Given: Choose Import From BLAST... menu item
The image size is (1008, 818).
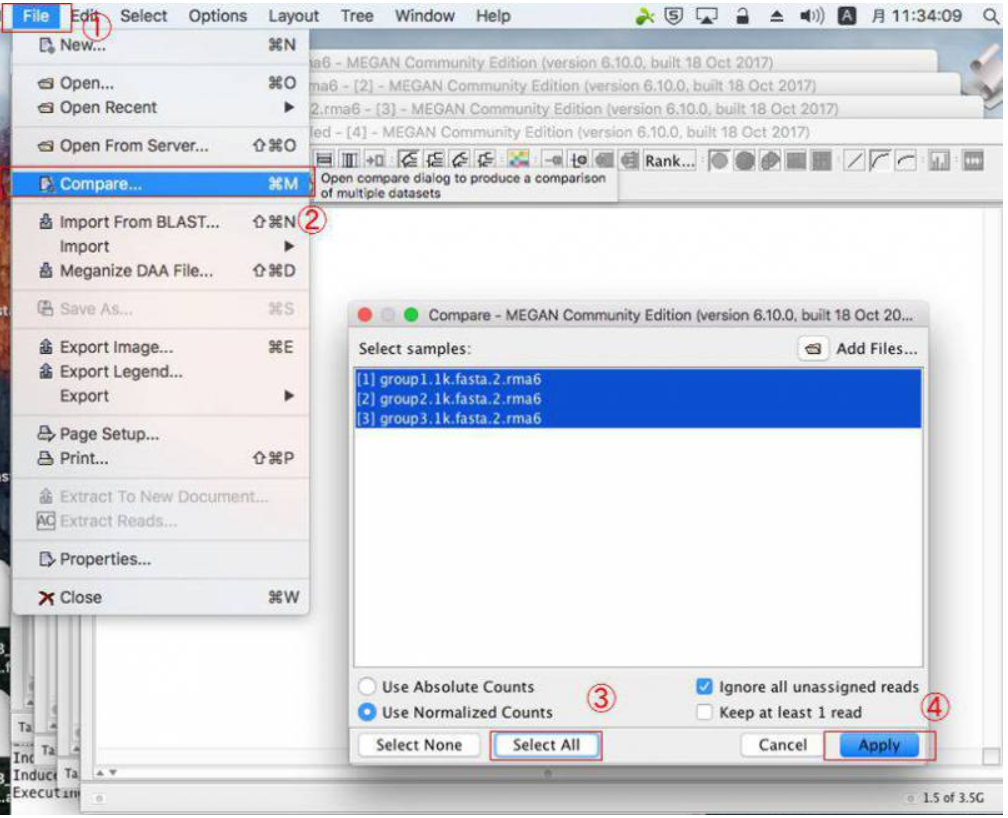Looking at the screenshot, I should (x=161, y=222).
